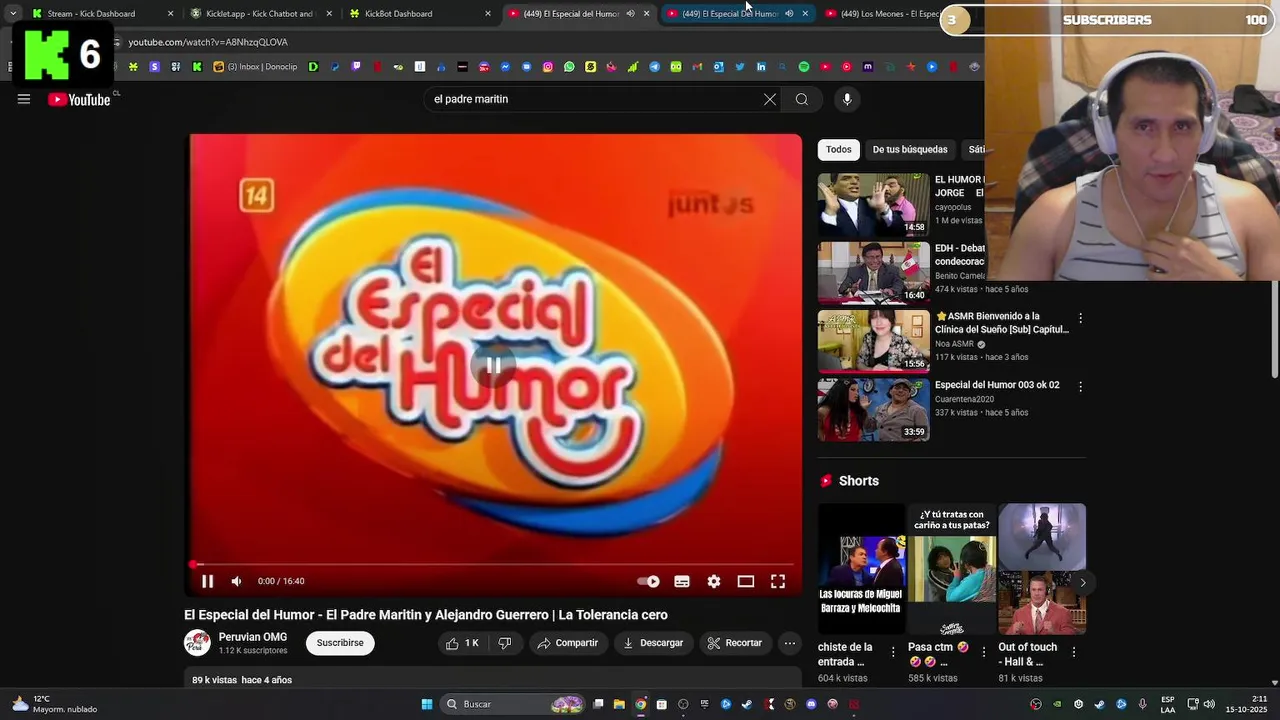Click the browser address bar URL

pos(208,42)
